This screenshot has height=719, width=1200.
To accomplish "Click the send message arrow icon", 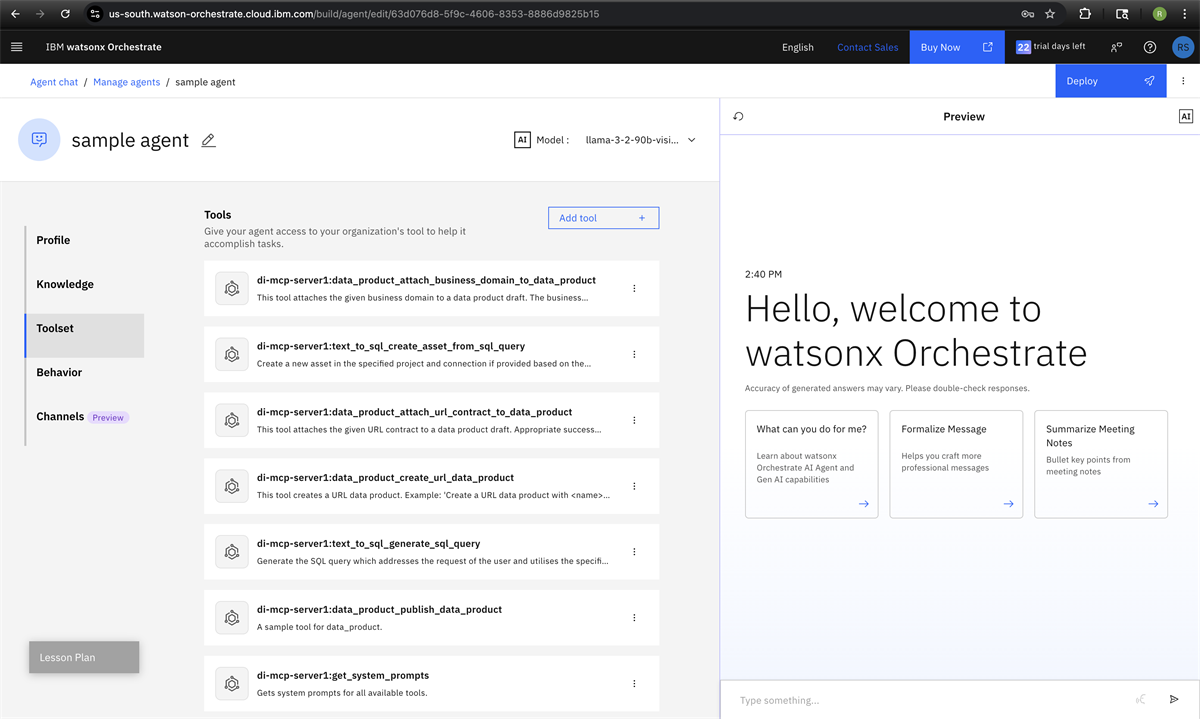I will point(1174,700).
